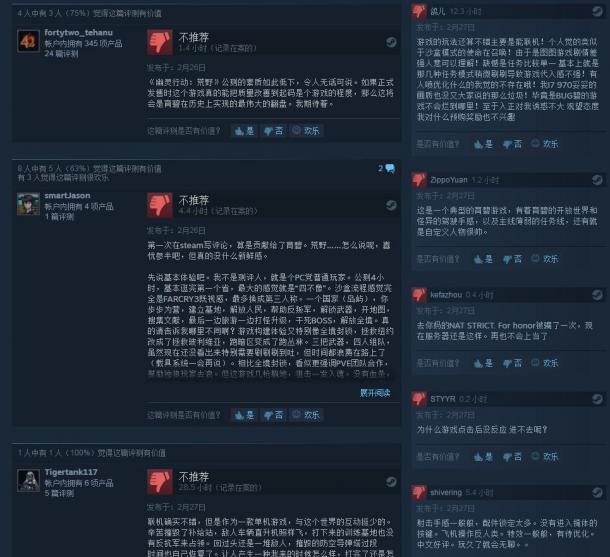Click the thumbs-down icon on Tigertank117's review
The image size is (610, 557).
pyautogui.click(x=160, y=482)
